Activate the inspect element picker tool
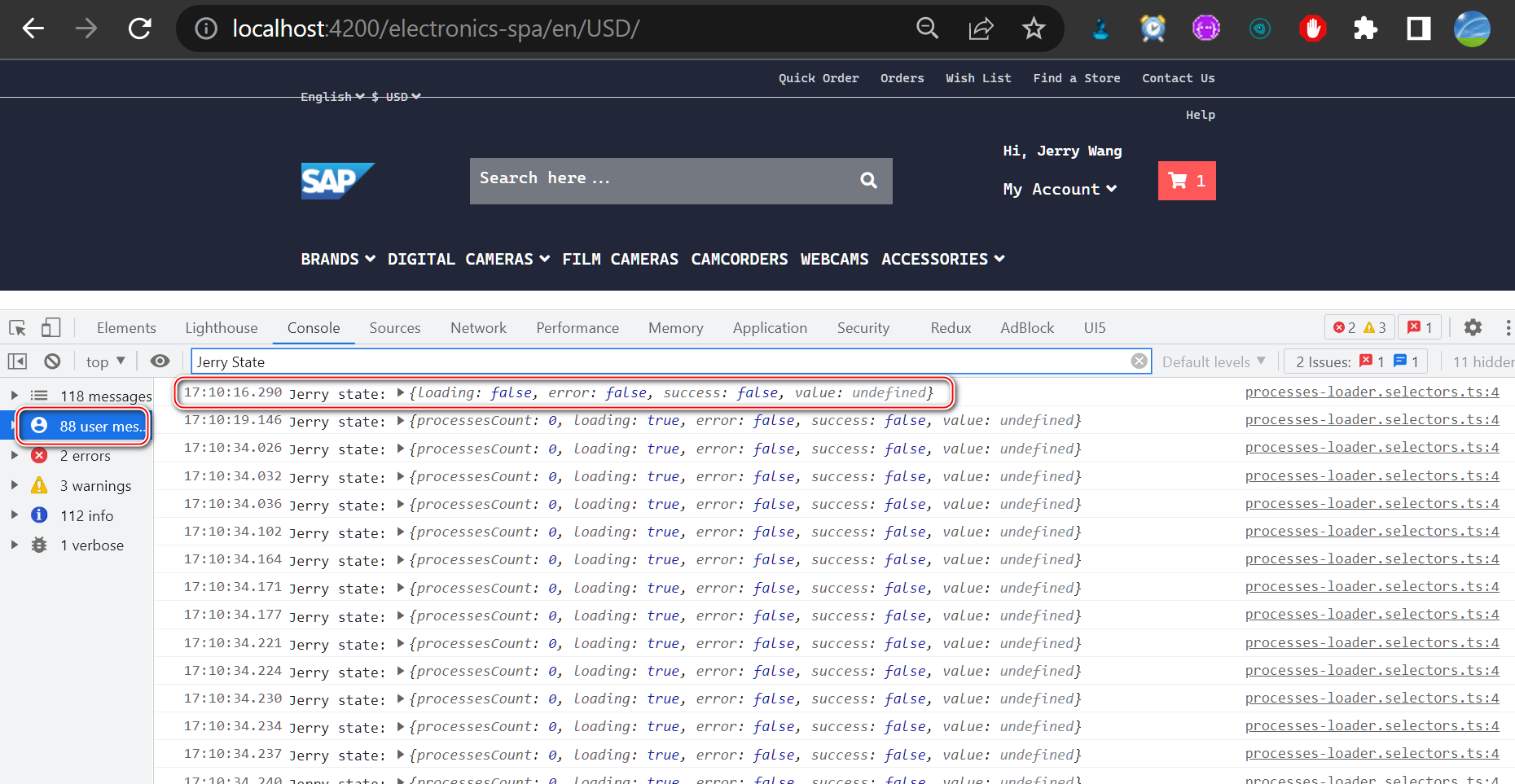The image size is (1515, 784). [x=17, y=328]
